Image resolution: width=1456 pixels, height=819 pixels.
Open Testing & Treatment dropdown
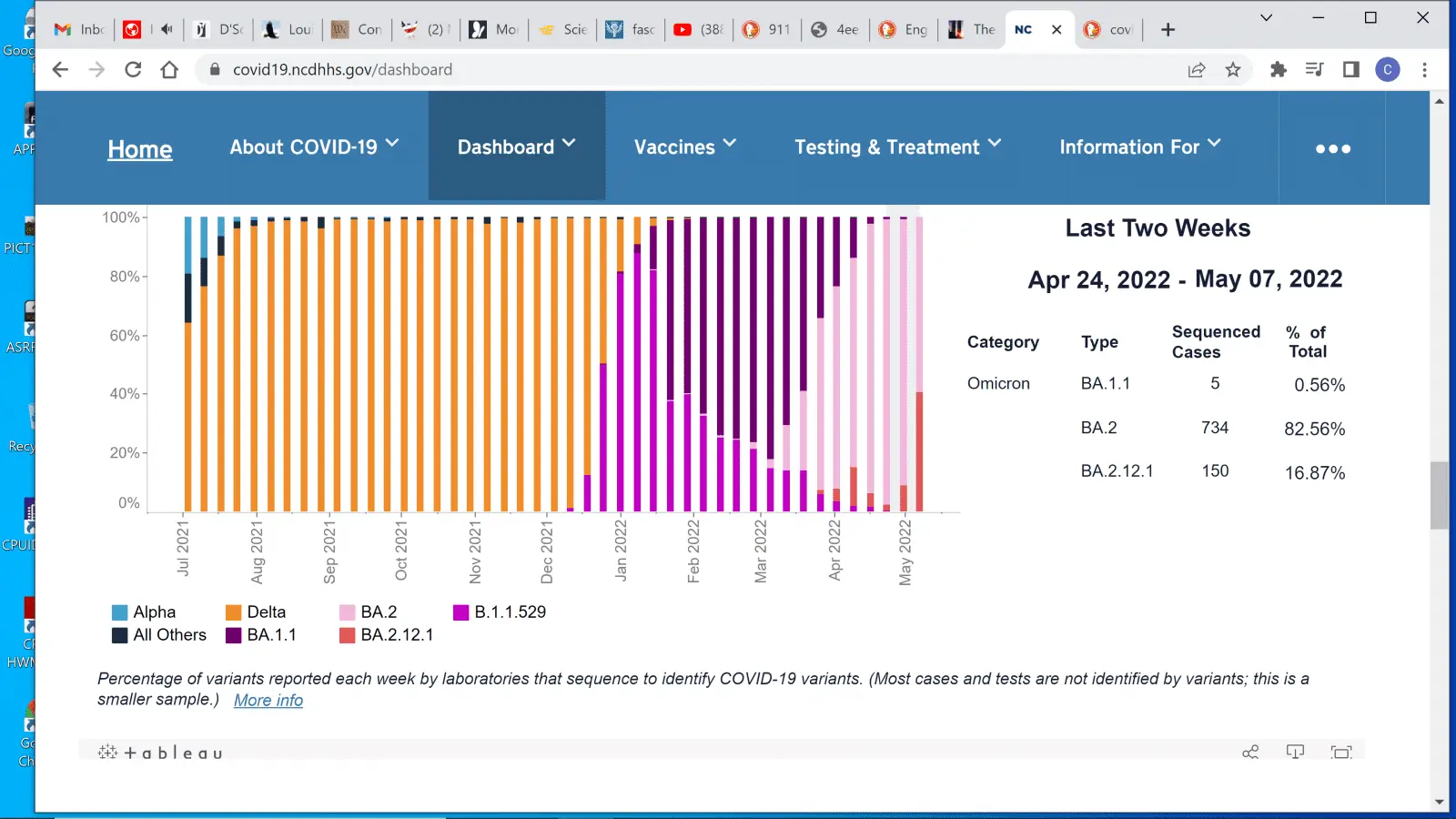(897, 147)
